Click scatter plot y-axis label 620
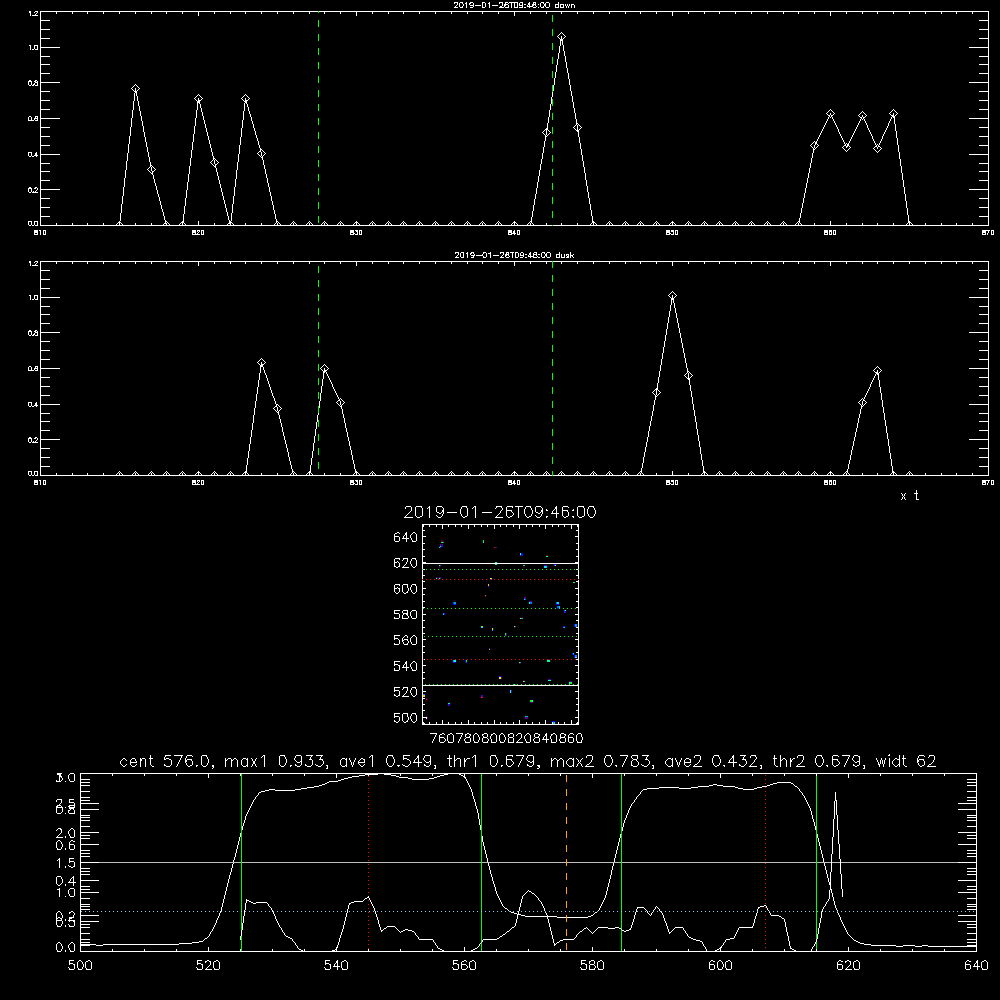Image resolution: width=1000 pixels, height=1000 pixels. coord(406,563)
